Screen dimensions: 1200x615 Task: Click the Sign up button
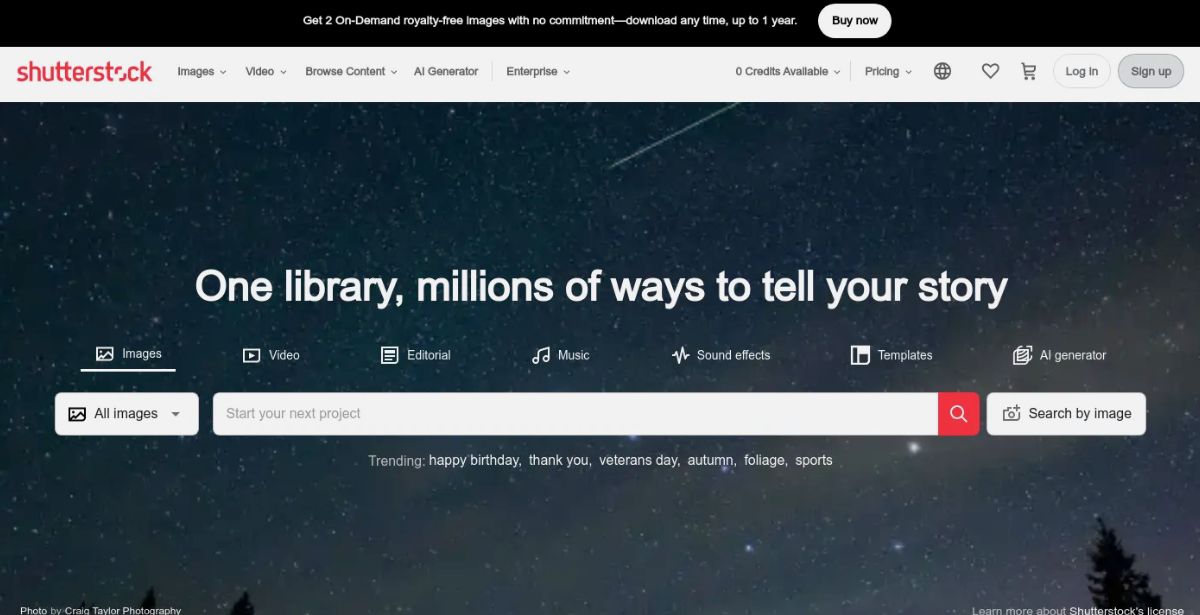(x=1151, y=71)
